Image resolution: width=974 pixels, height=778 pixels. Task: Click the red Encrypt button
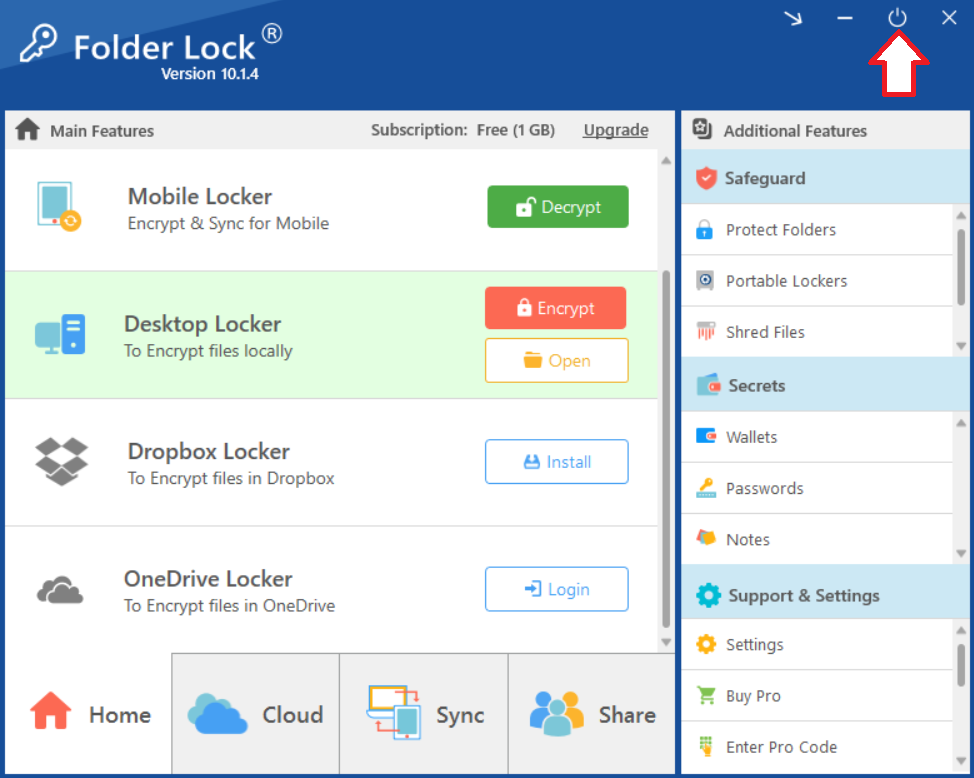click(555, 308)
